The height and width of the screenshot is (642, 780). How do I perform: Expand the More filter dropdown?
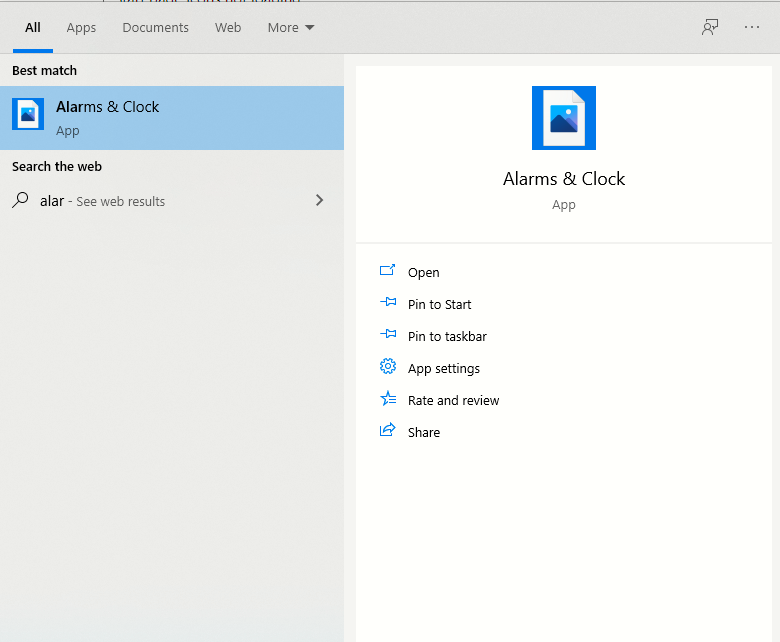(290, 28)
